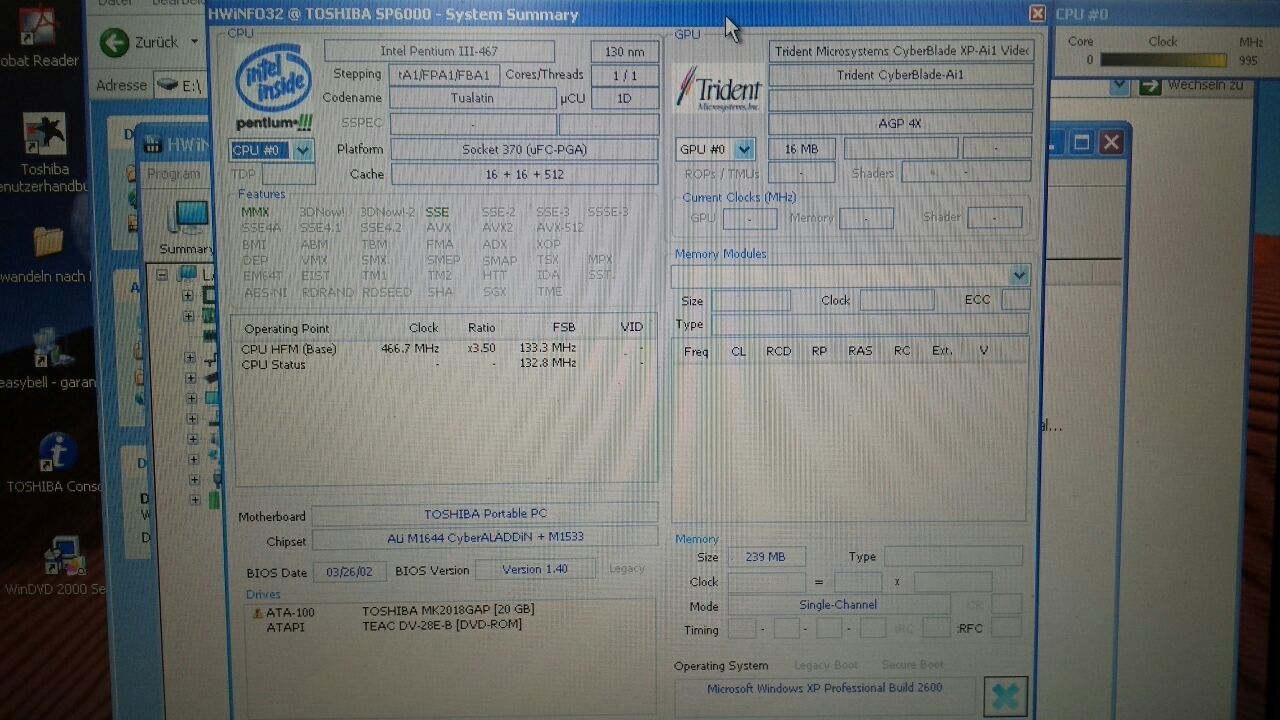Click the '995' MHz value in CPU #0 window

click(x=1248, y=60)
